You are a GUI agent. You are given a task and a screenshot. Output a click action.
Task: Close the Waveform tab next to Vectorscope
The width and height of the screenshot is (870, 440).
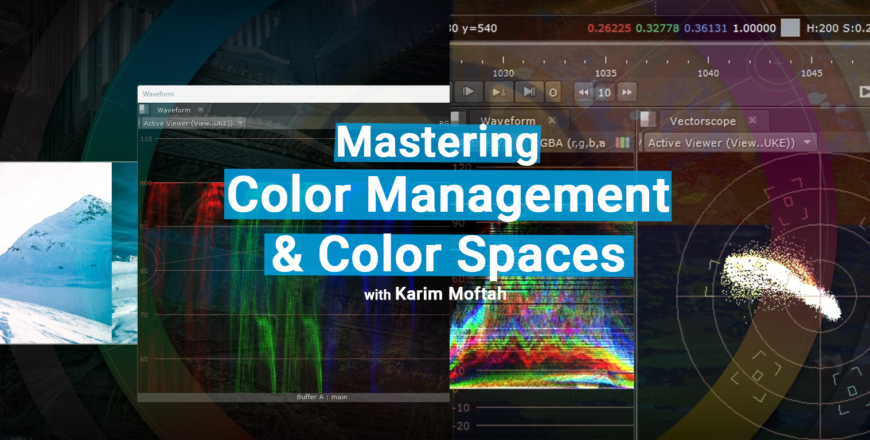click(552, 120)
